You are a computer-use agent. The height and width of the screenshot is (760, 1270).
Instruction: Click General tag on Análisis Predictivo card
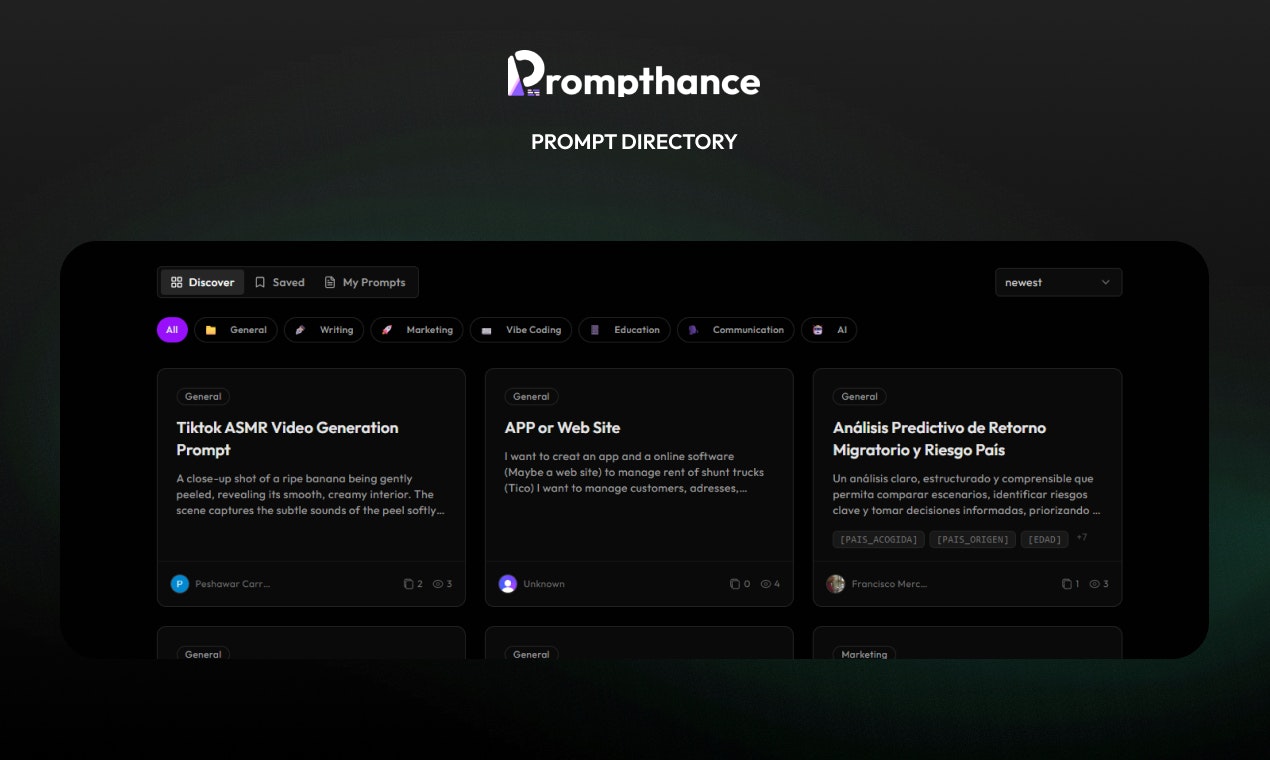click(859, 396)
